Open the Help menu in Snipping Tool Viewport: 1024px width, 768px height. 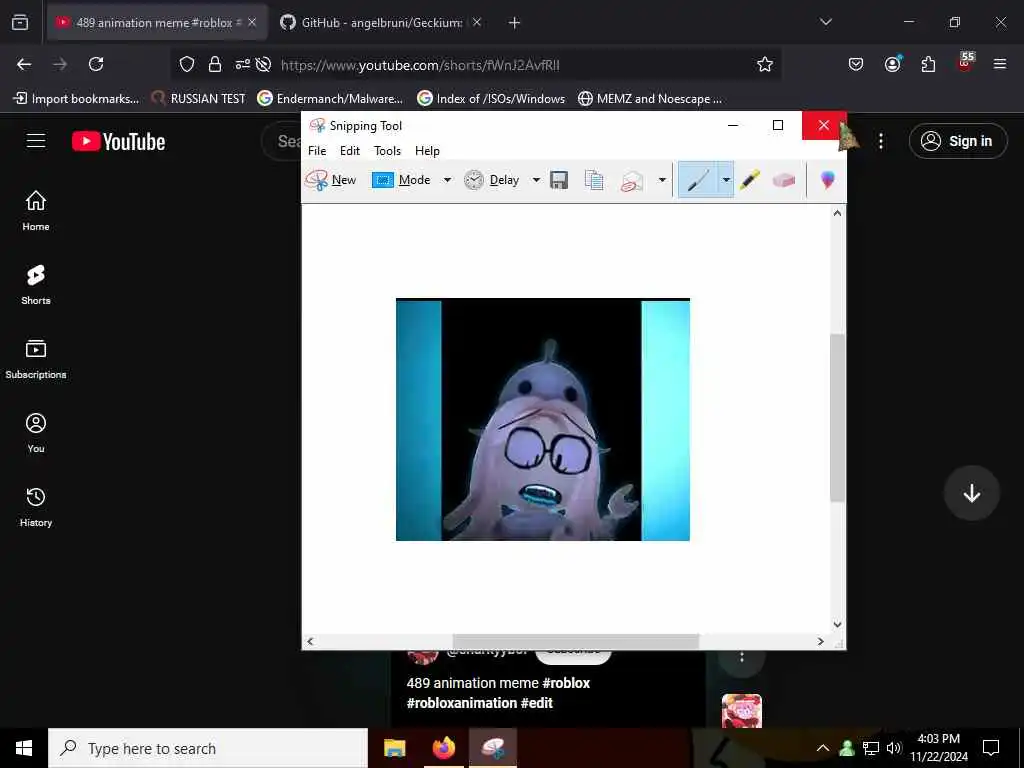pyautogui.click(x=427, y=151)
